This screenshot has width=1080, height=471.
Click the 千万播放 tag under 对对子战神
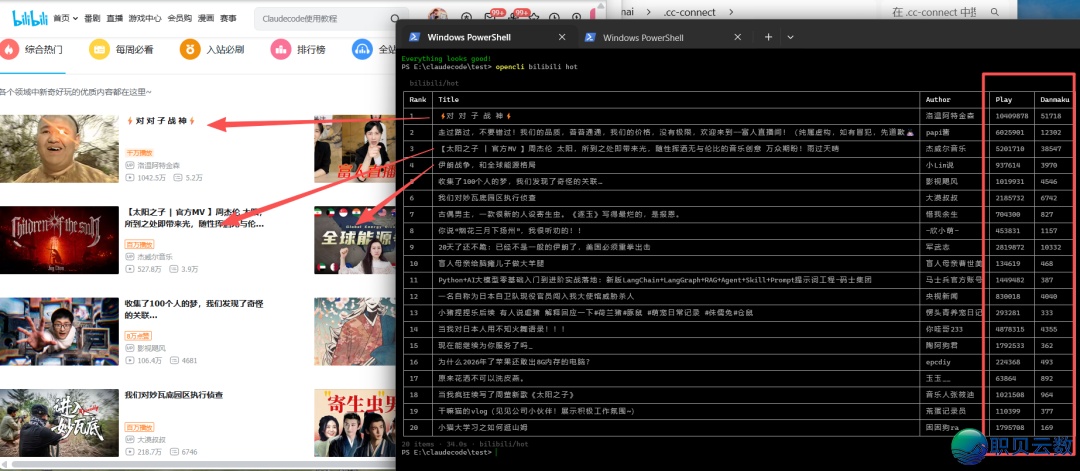[139, 153]
